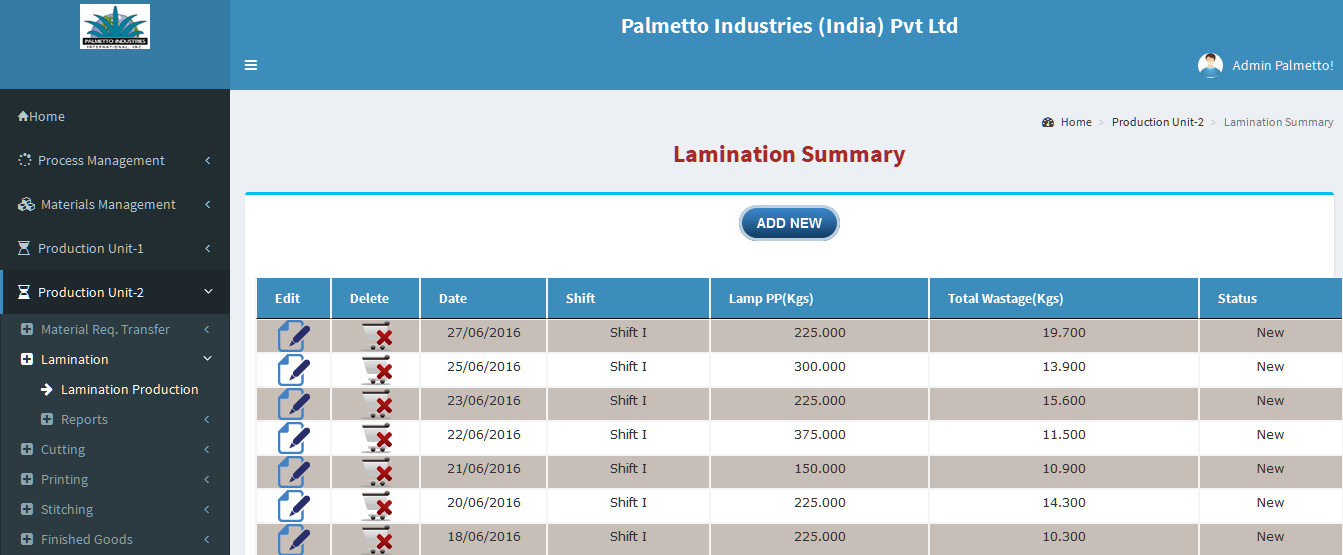Expand Material Req. Transfer chevron
1343x555 pixels.
[207, 329]
